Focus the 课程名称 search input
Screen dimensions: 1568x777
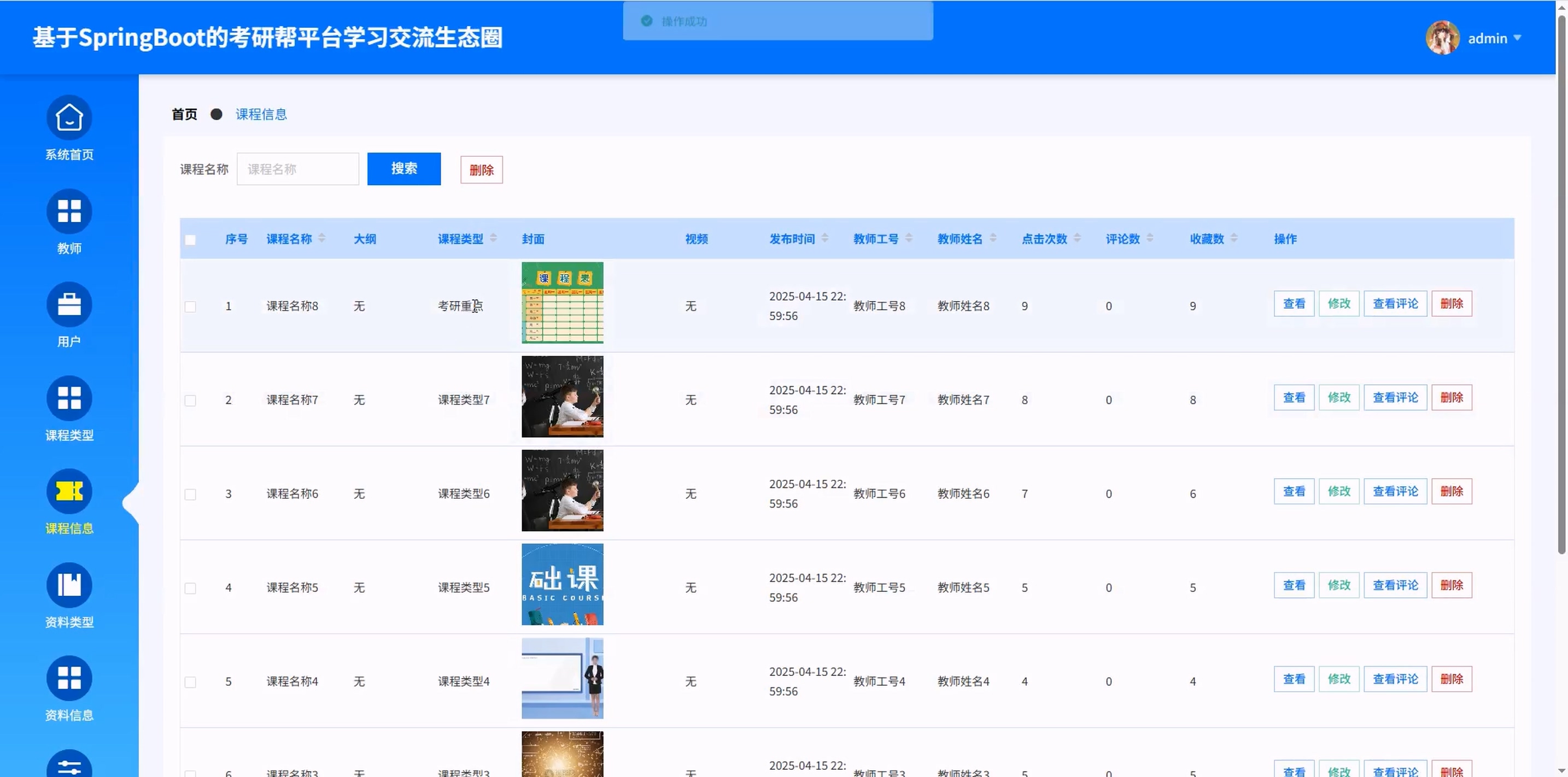[x=297, y=169]
